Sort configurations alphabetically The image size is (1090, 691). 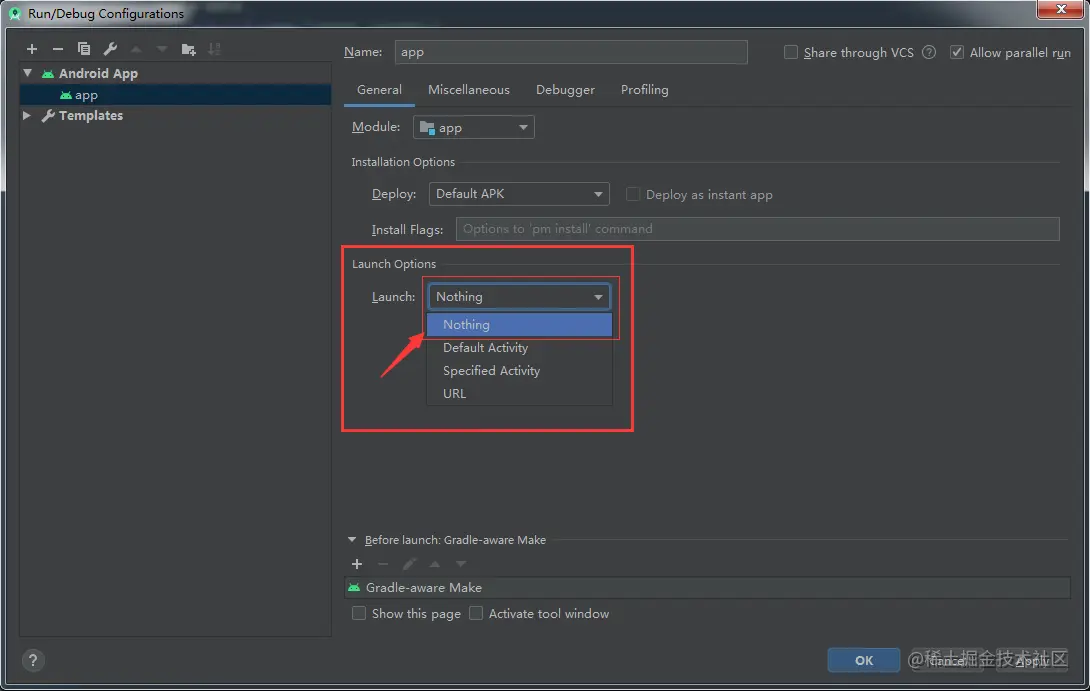(x=214, y=49)
